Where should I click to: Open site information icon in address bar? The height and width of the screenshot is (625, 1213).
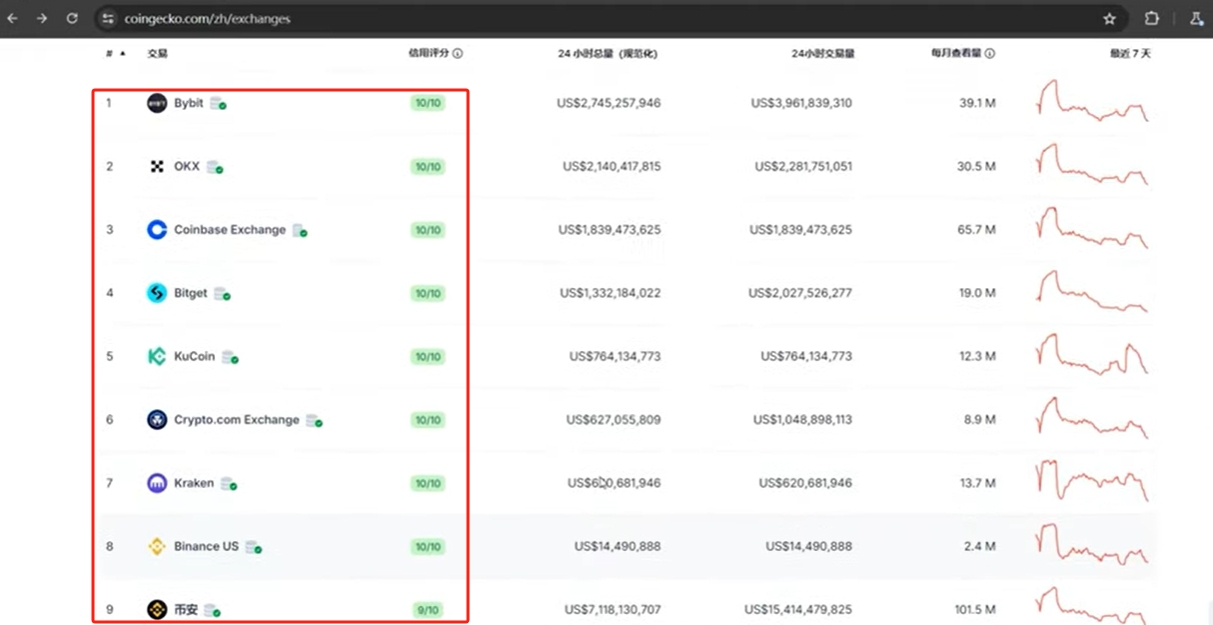109,18
